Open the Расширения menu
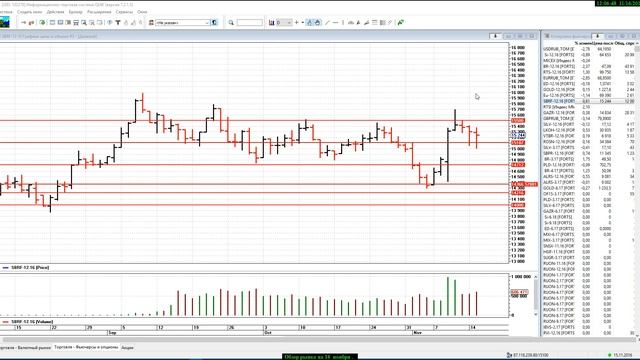Image resolution: width=640 pixels, height=360 pixels. pyautogui.click(x=99, y=12)
